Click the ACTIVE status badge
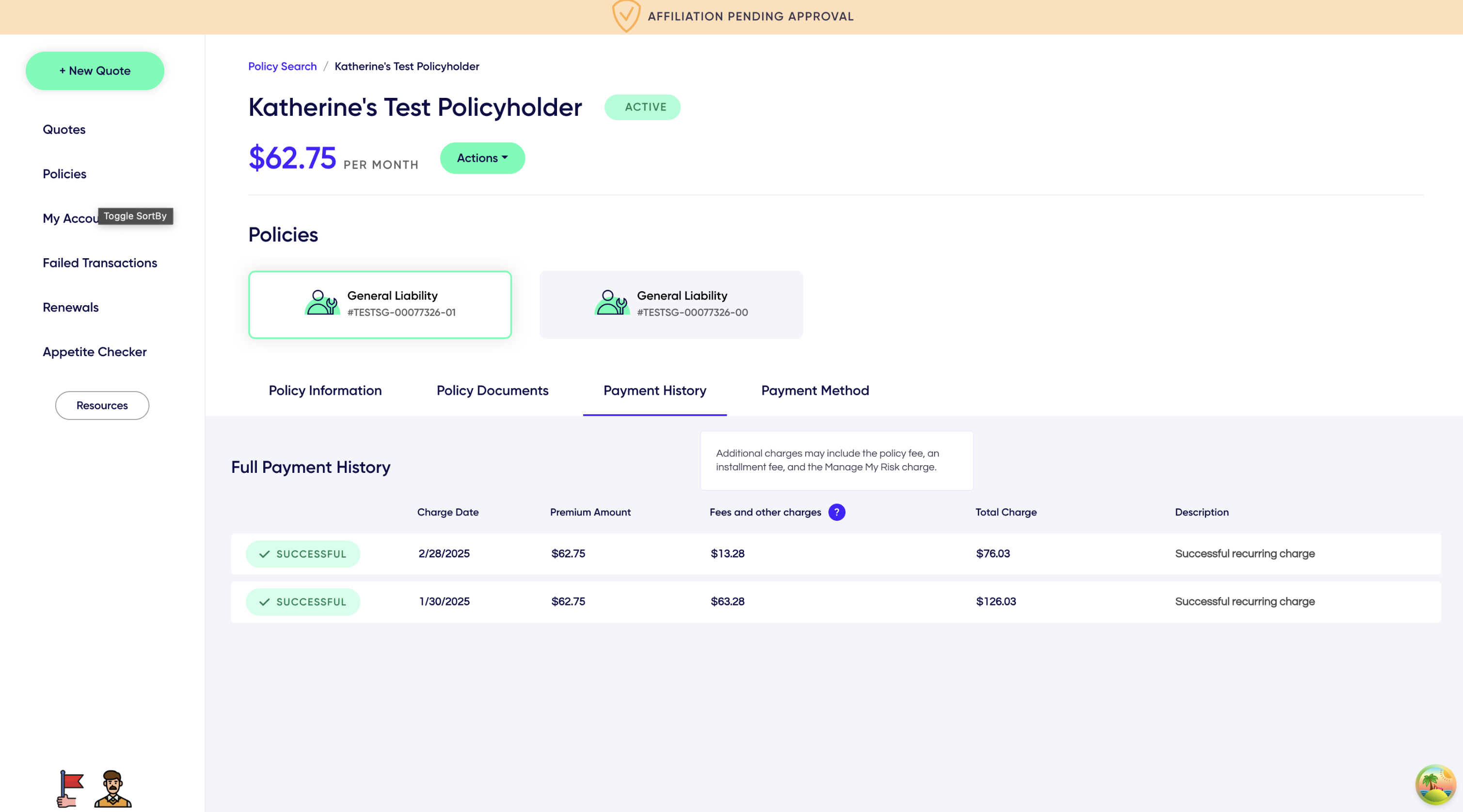Viewport: 1463px width, 812px height. pos(642,107)
